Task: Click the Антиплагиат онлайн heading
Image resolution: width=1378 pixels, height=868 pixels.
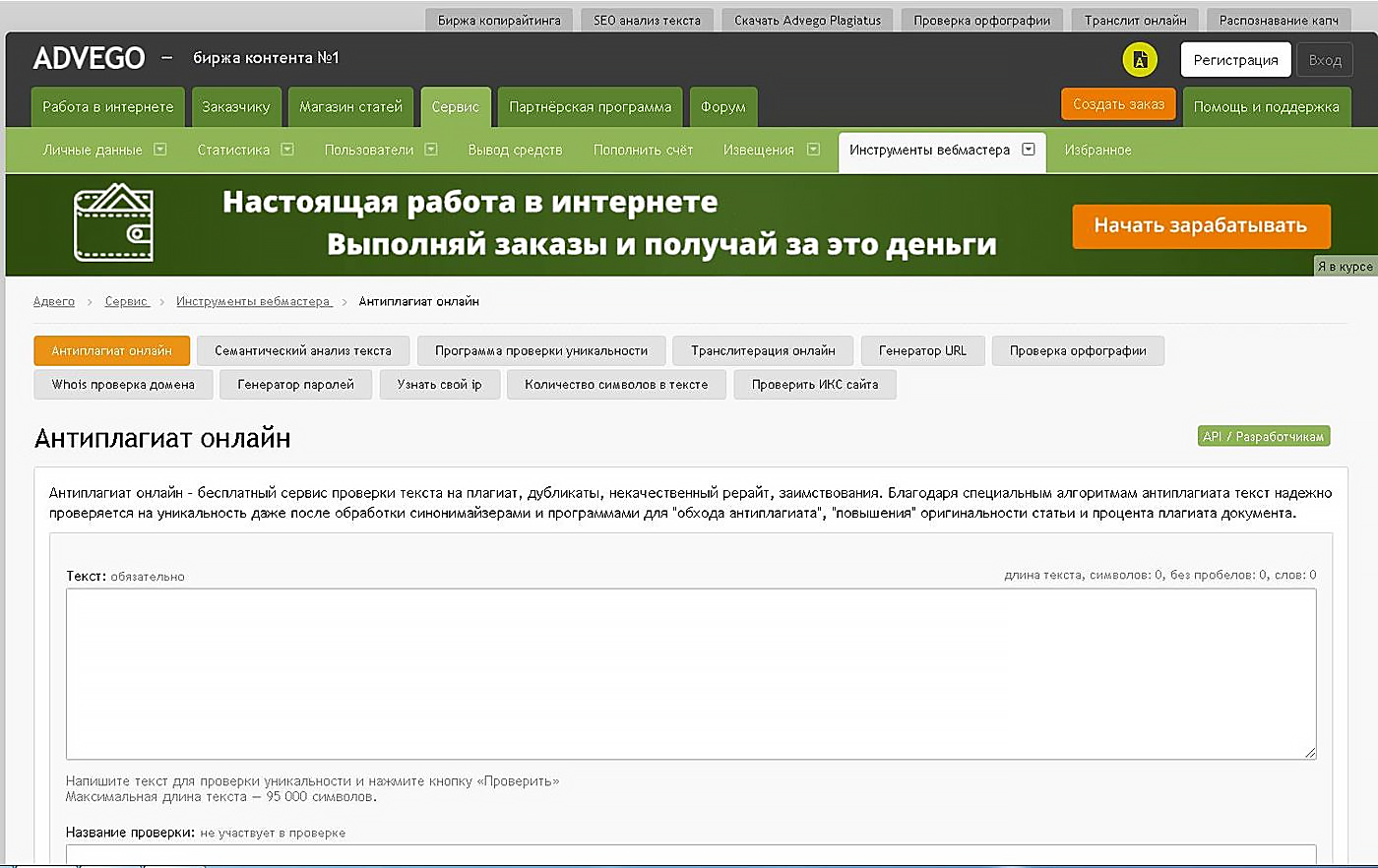Action: [162, 438]
